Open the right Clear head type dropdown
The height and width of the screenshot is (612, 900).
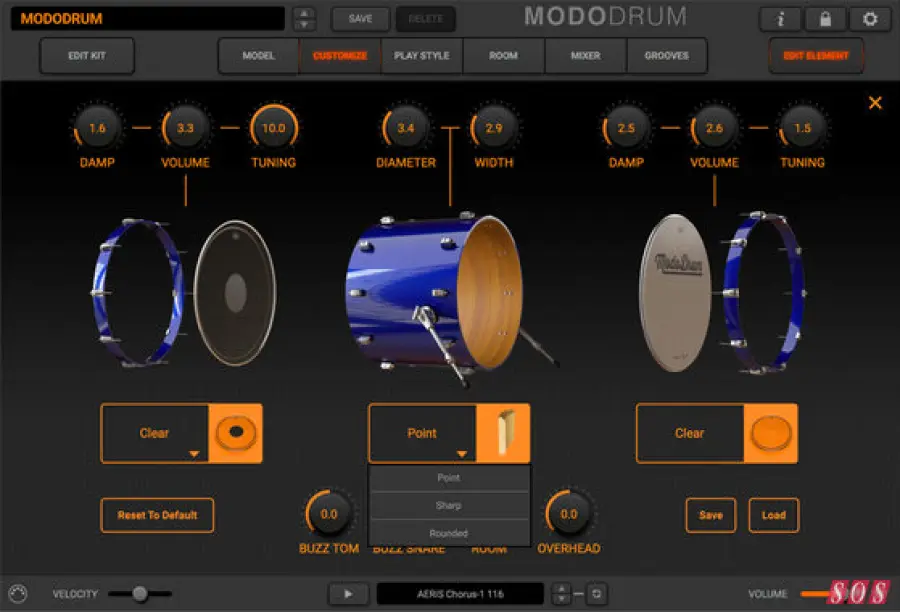[690, 433]
